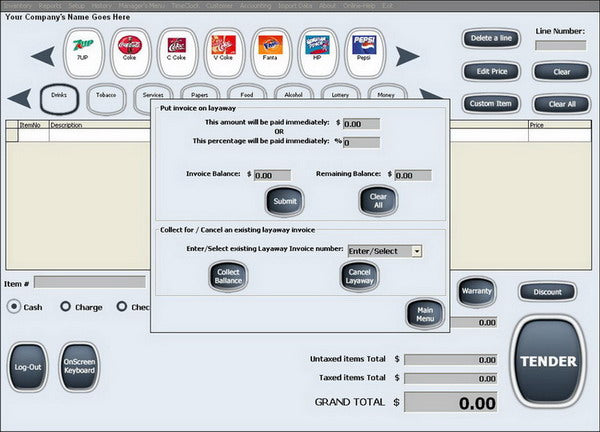Screen dimensions: 600x432
Task: Add a Custom Item
Action: [491, 104]
